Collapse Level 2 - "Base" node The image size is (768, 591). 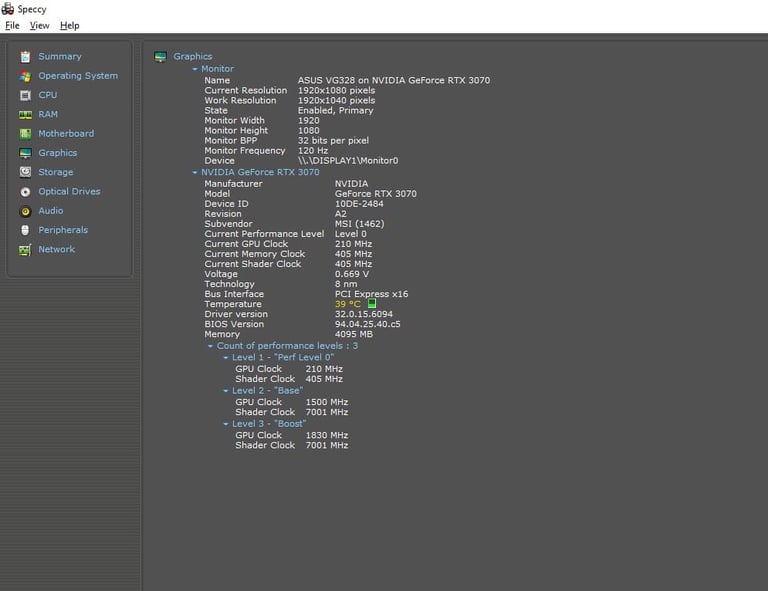226,391
